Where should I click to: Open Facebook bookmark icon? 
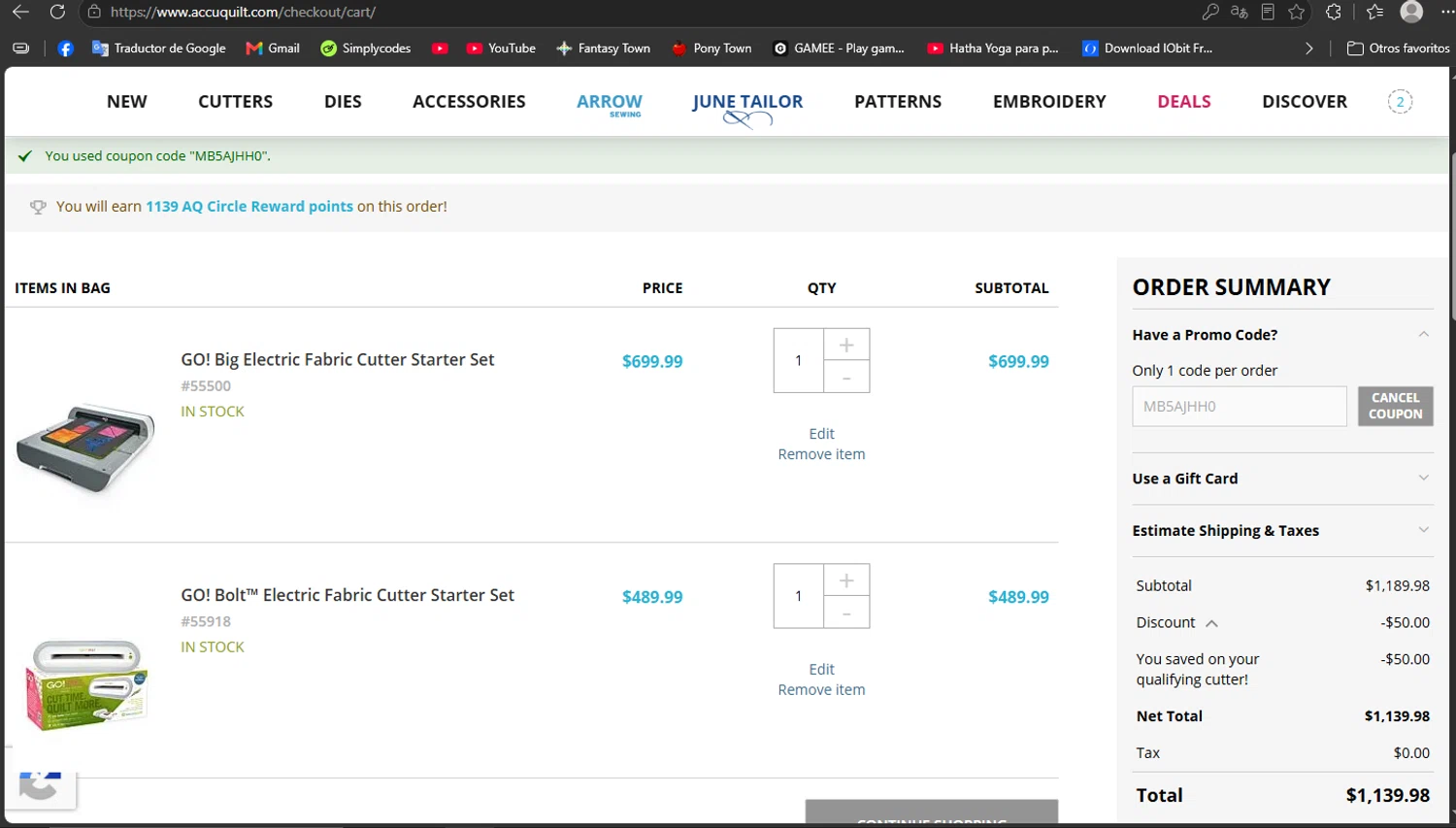(66, 48)
